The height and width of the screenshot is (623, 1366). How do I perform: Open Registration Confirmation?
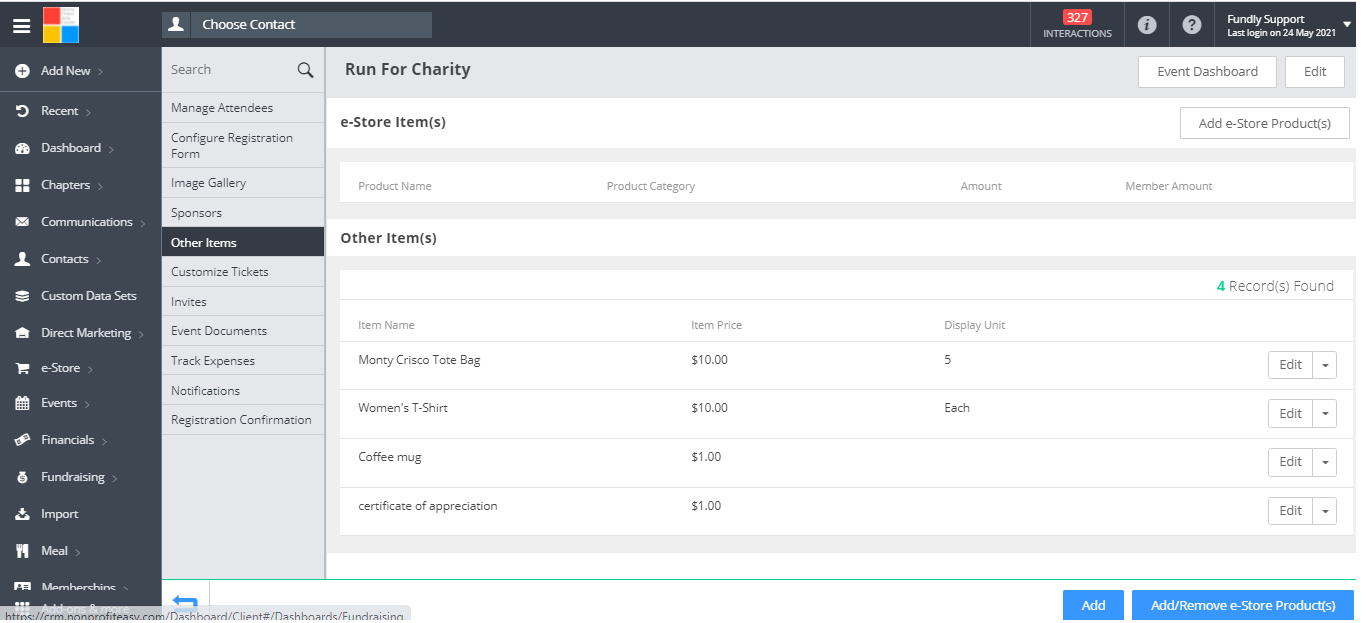(x=243, y=420)
